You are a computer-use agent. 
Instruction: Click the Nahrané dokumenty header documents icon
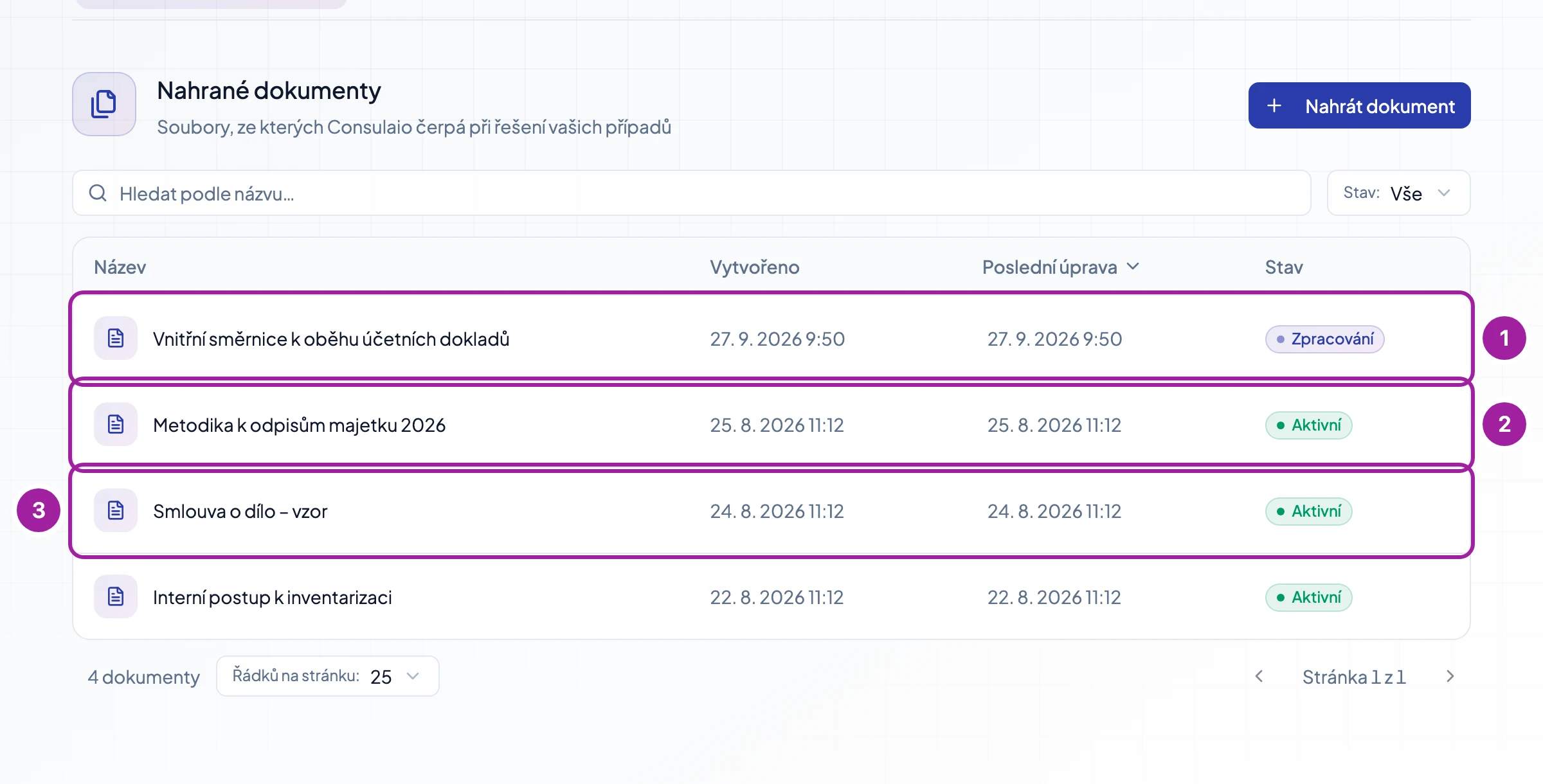pos(104,104)
